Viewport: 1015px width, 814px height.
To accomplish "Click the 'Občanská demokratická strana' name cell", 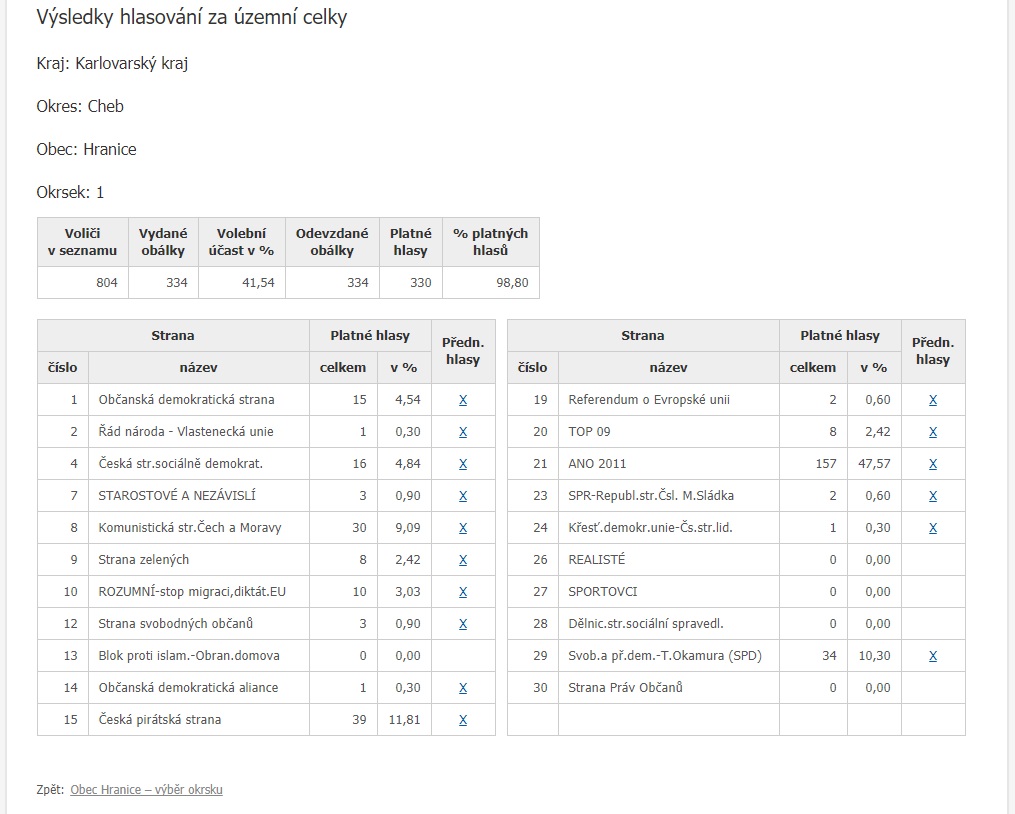I will click(x=199, y=400).
